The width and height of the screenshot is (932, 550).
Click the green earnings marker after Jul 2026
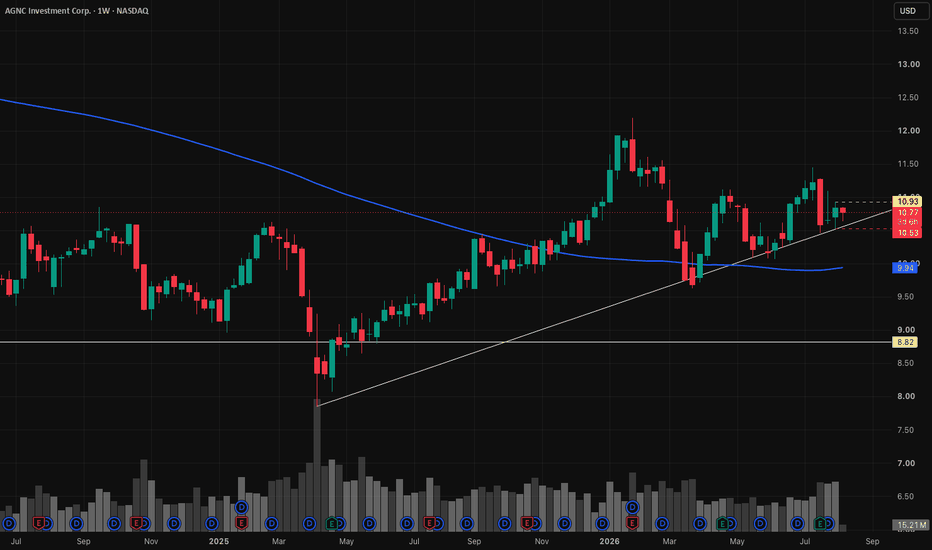[x=820, y=524]
